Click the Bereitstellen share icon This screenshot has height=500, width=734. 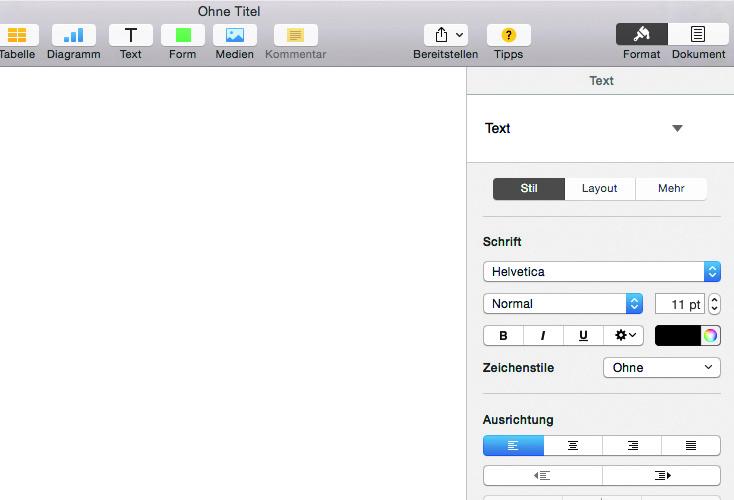coord(441,35)
